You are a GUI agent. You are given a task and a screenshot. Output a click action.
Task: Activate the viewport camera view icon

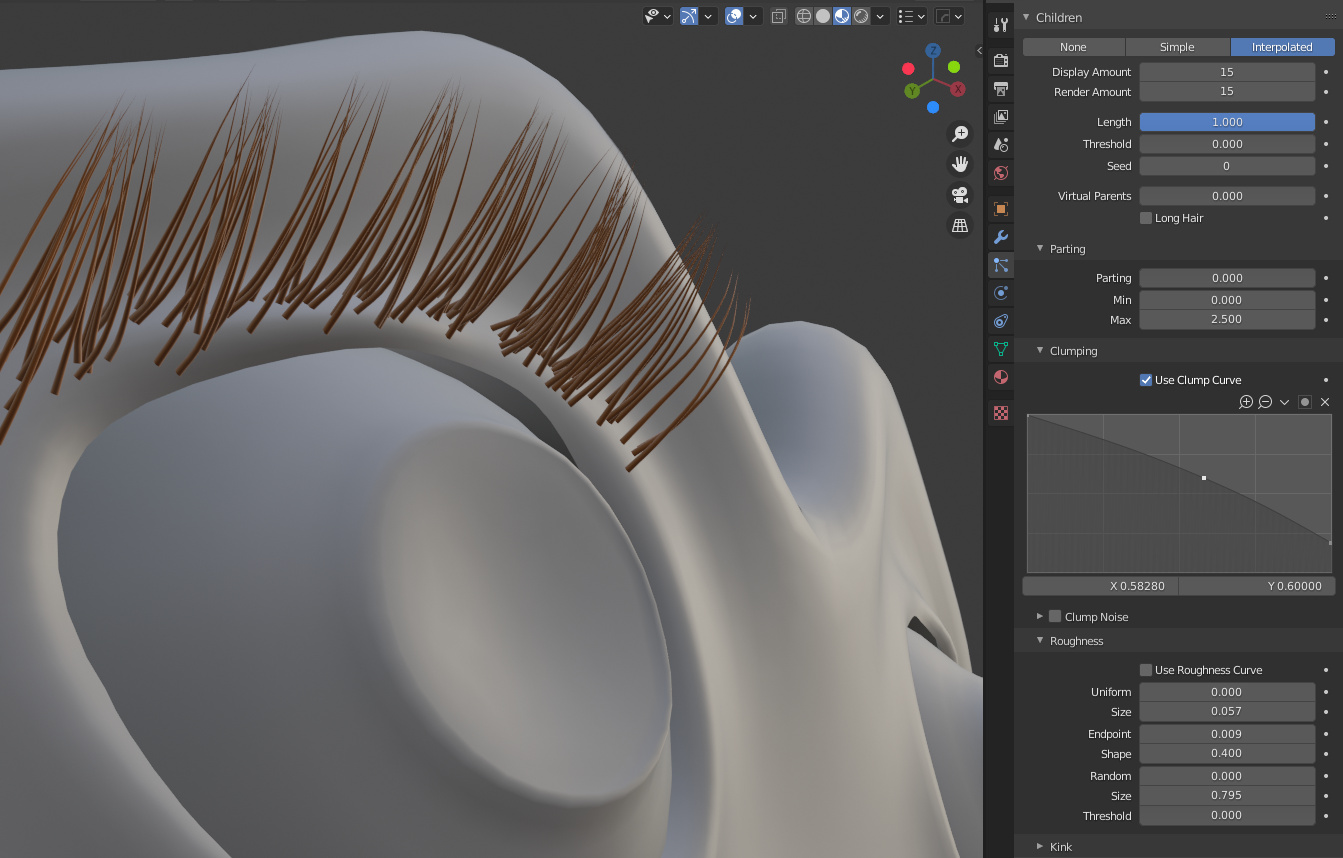(959, 194)
